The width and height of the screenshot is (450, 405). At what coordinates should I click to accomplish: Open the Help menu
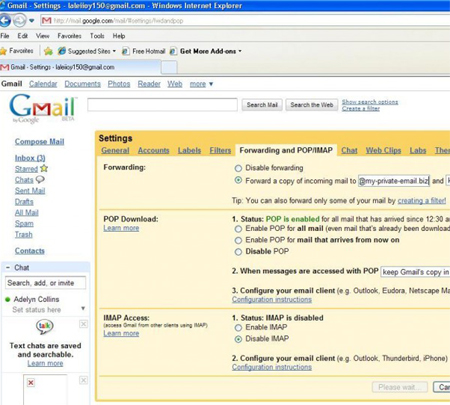coord(119,36)
